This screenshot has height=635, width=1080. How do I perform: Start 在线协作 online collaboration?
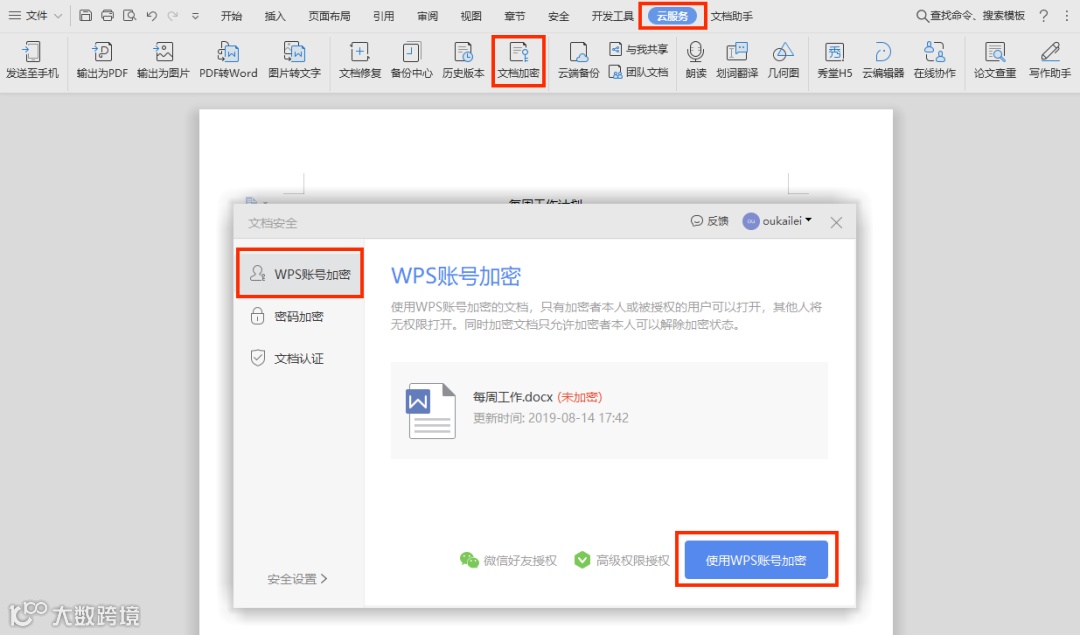coord(935,59)
